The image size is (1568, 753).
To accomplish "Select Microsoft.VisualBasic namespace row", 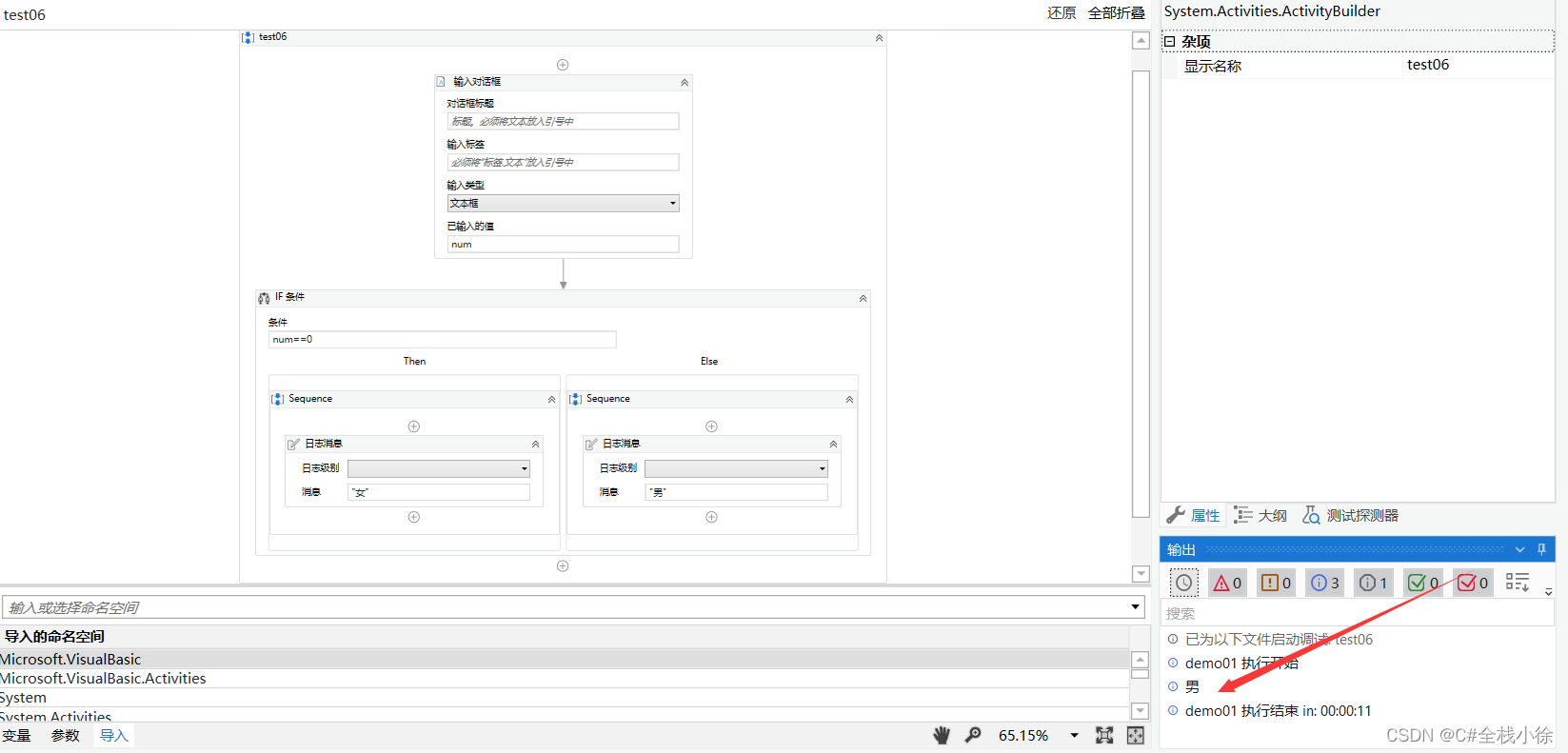I will (564, 659).
